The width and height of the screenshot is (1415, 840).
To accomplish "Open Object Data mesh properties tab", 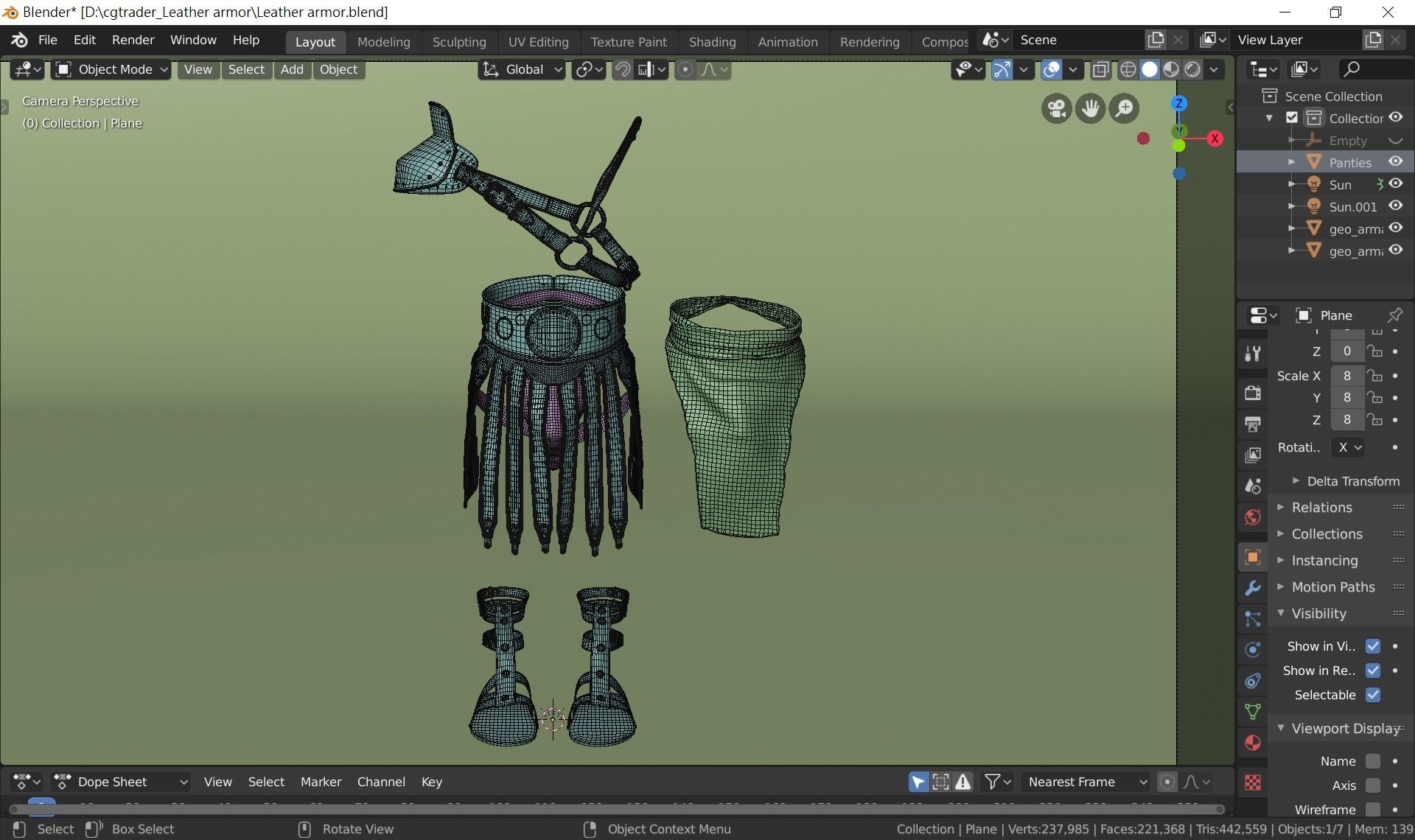I will click(1253, 711).
